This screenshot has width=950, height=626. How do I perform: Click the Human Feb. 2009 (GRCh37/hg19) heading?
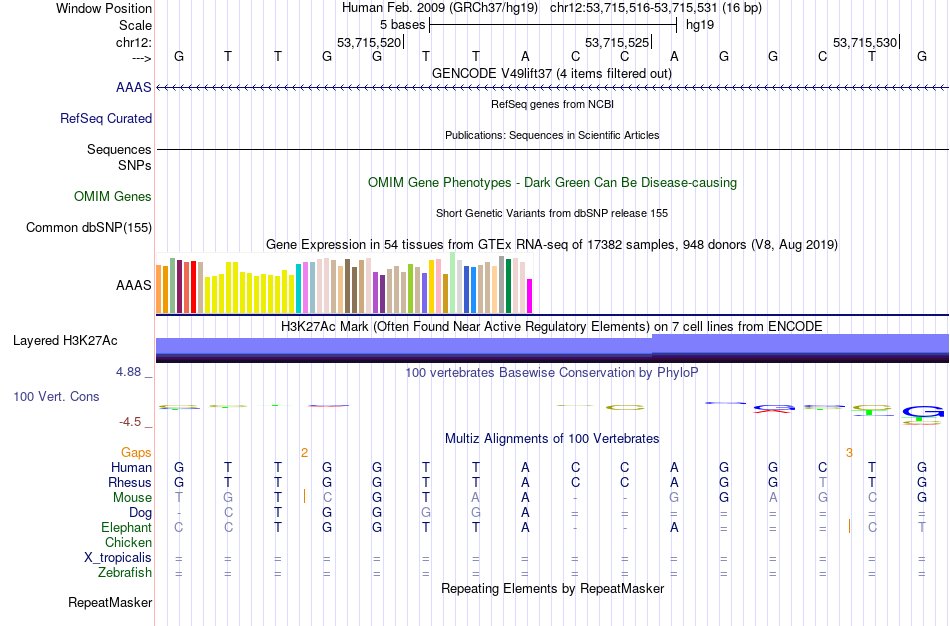440,8
